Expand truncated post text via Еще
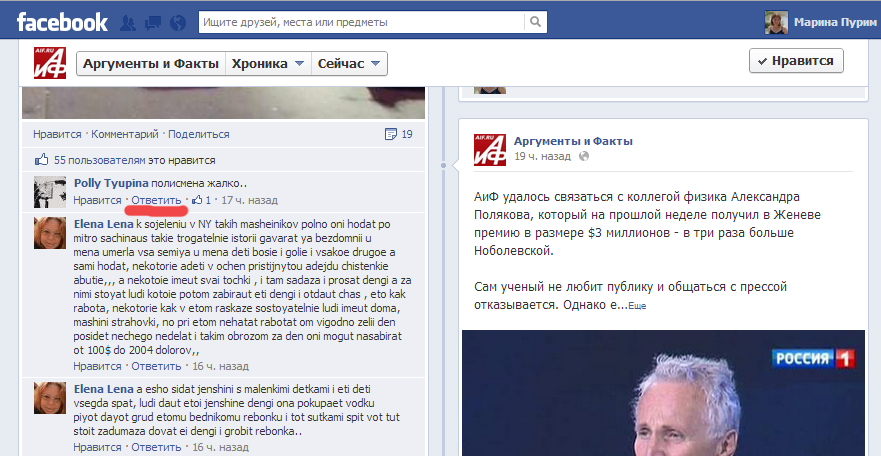 (637, 305)
